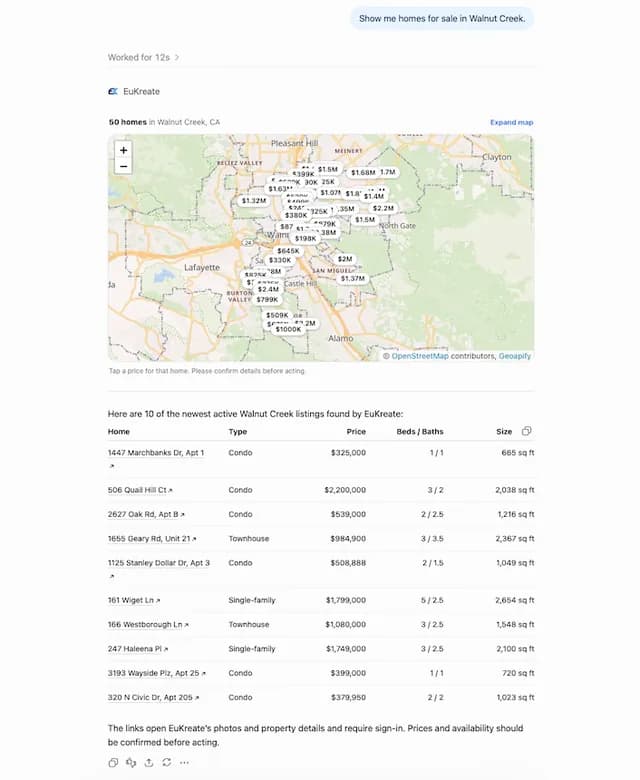Open the 247 Haleena Pl listing
This screenshot has height=780, width=640.
[138, 649]
